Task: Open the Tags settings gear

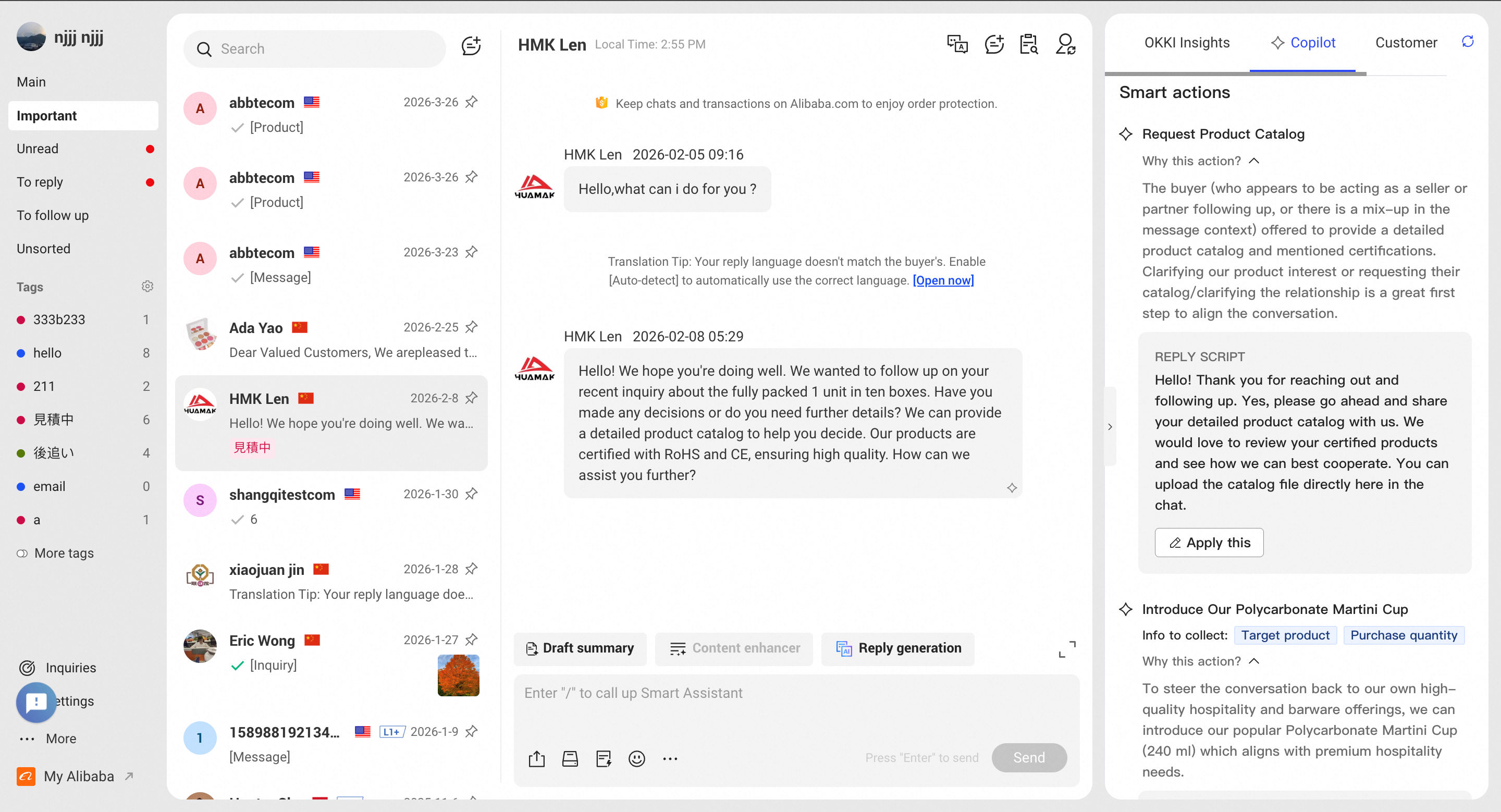Action: (x=147, y=287)
